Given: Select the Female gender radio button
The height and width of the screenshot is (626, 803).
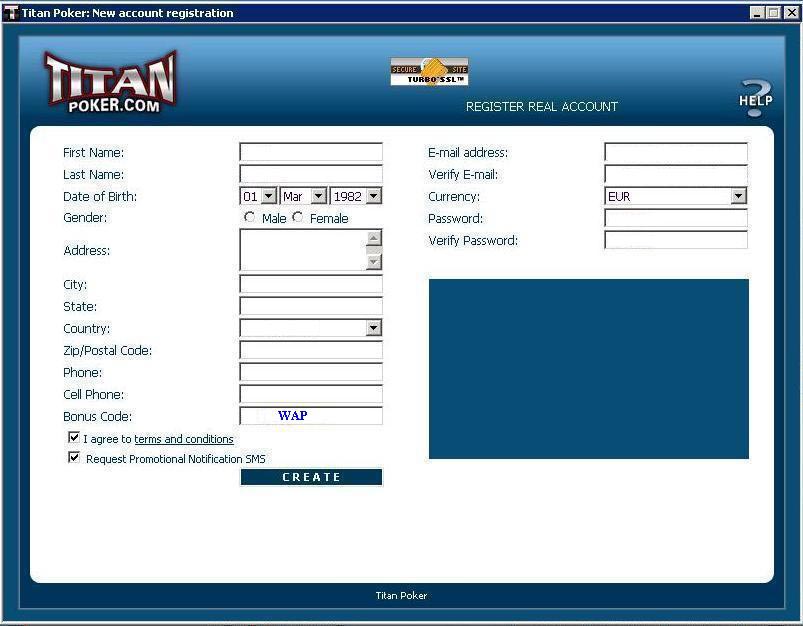Looking at the screenshot, I should tap(298, 217).
